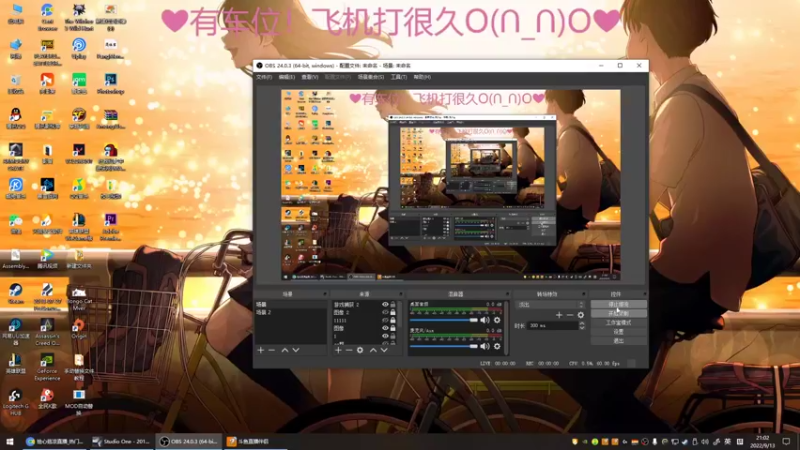Open the Among Us desktop shortcut
Image resolution: width=800 pixels, height=450 pixels.
tap(111, 157)
